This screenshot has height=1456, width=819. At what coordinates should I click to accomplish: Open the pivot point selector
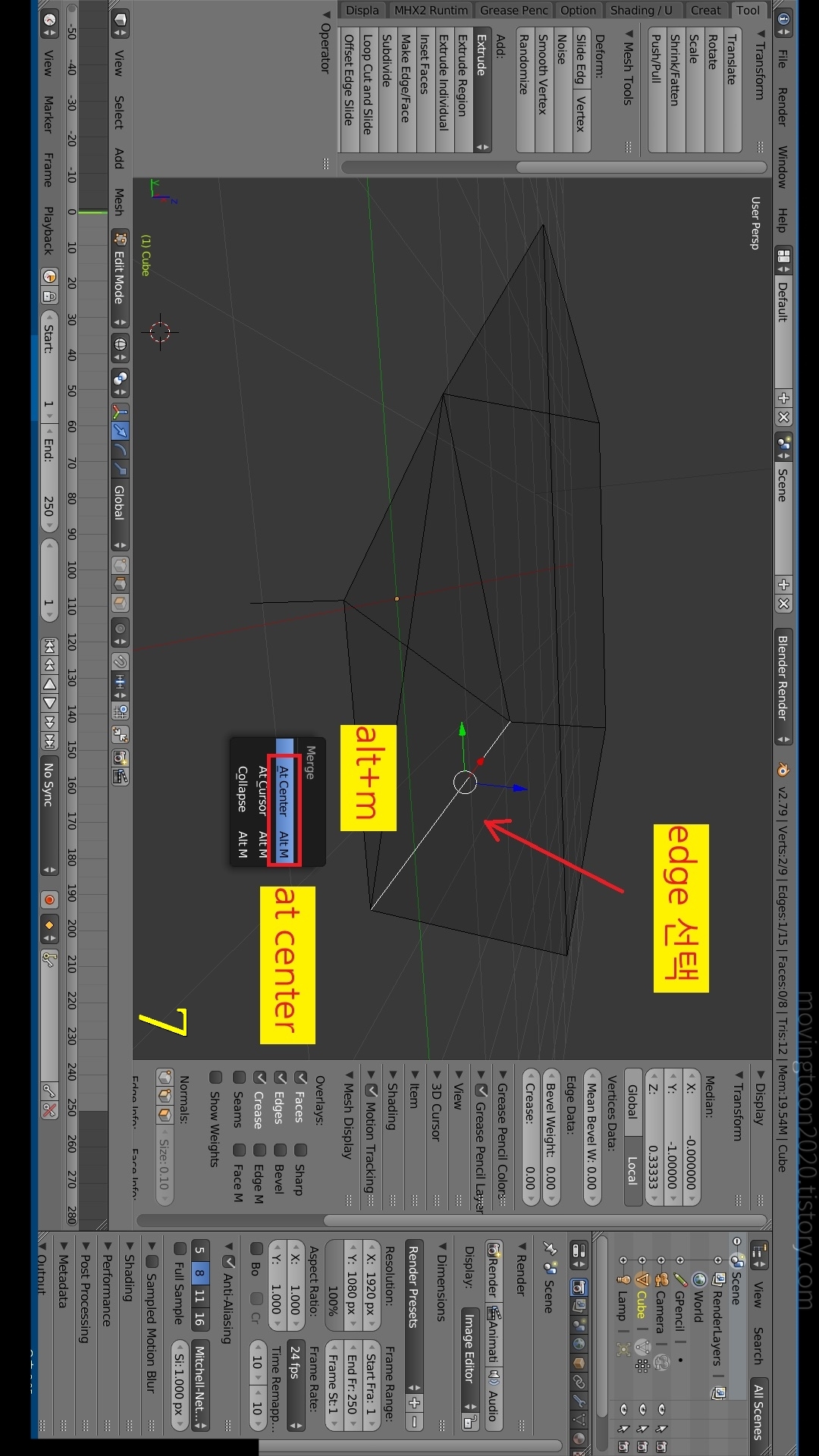point(120,382)
